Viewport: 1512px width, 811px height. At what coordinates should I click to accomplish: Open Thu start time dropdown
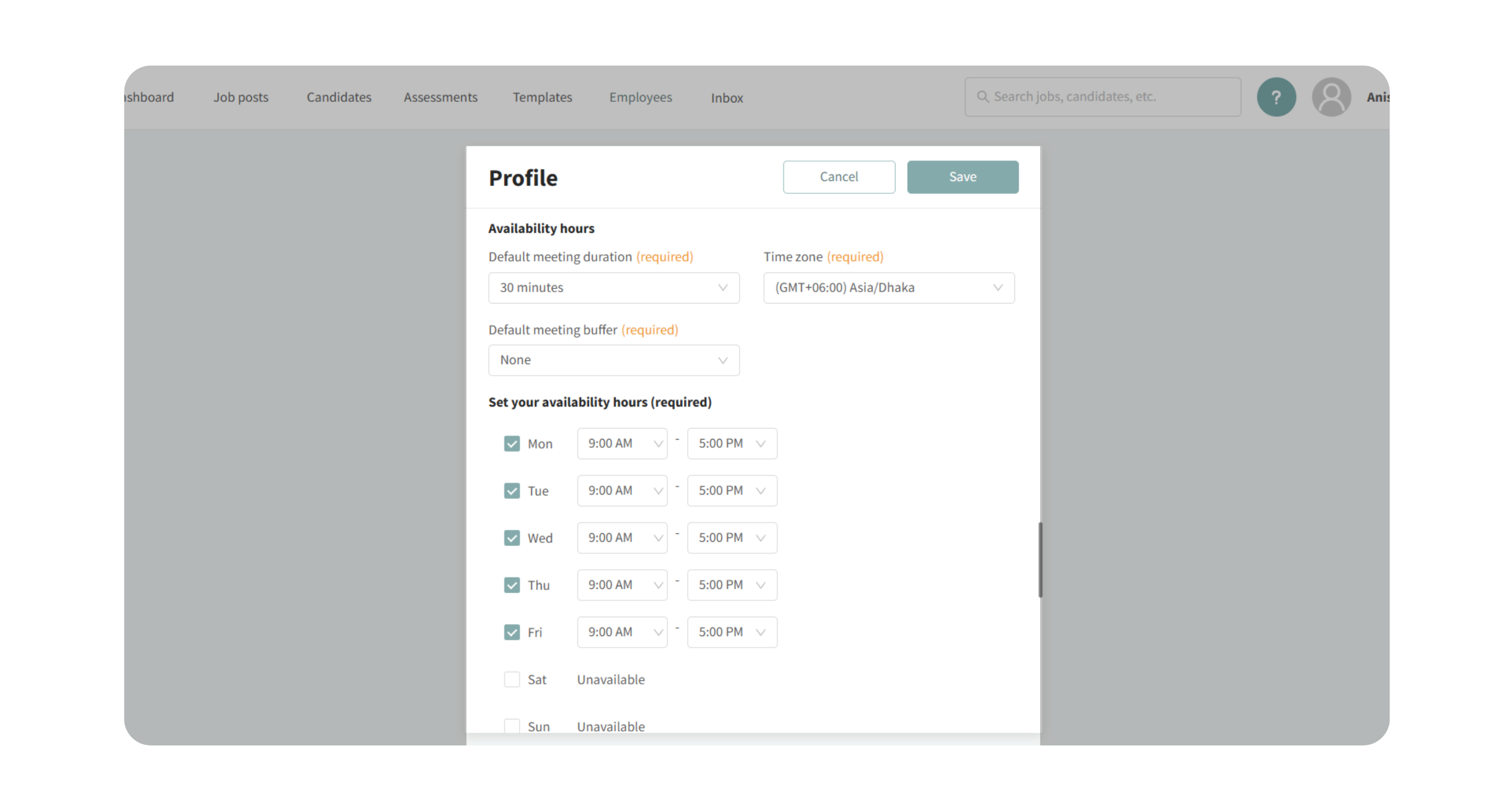click(622, 585)
